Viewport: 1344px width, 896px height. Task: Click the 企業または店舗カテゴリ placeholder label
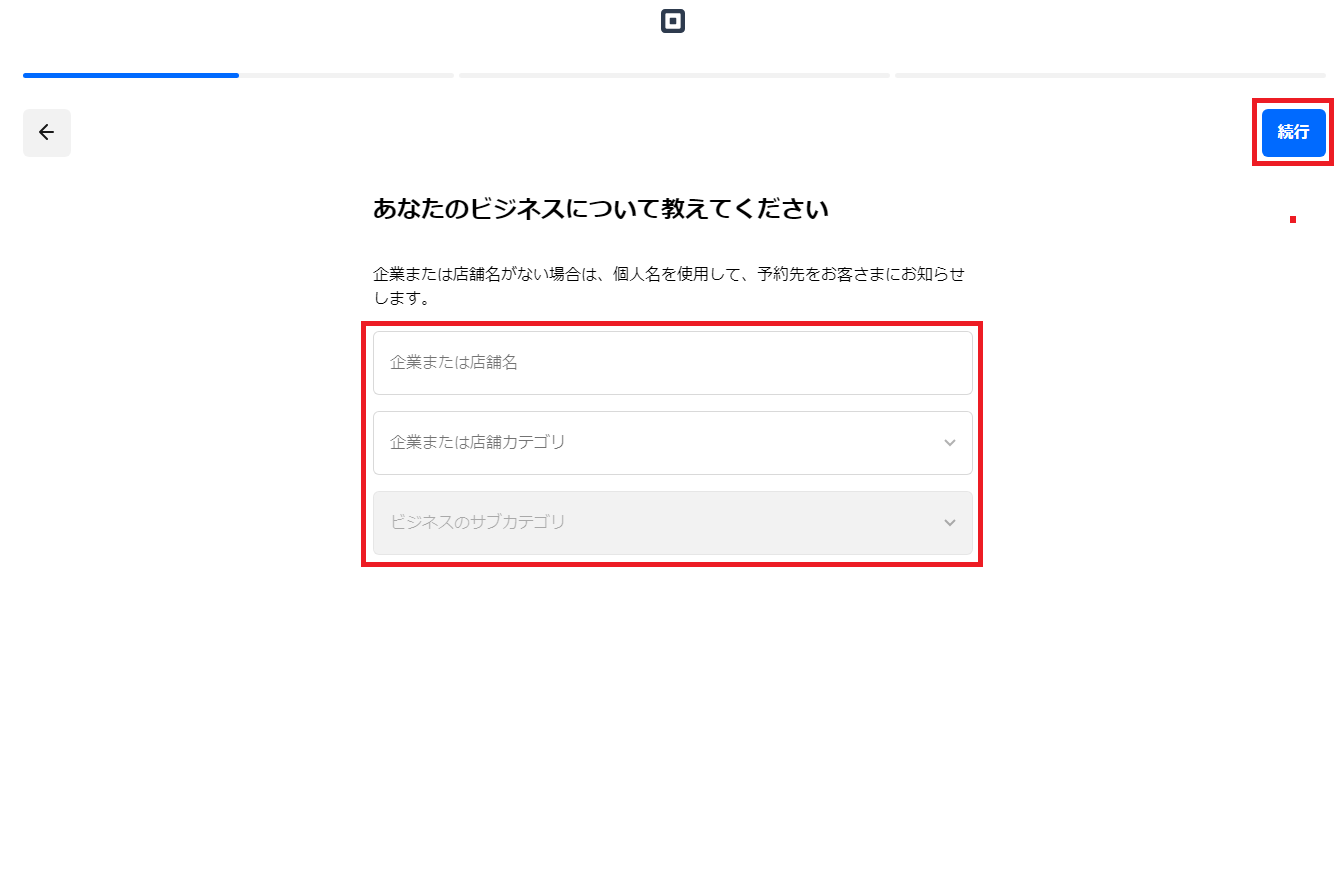478,442
